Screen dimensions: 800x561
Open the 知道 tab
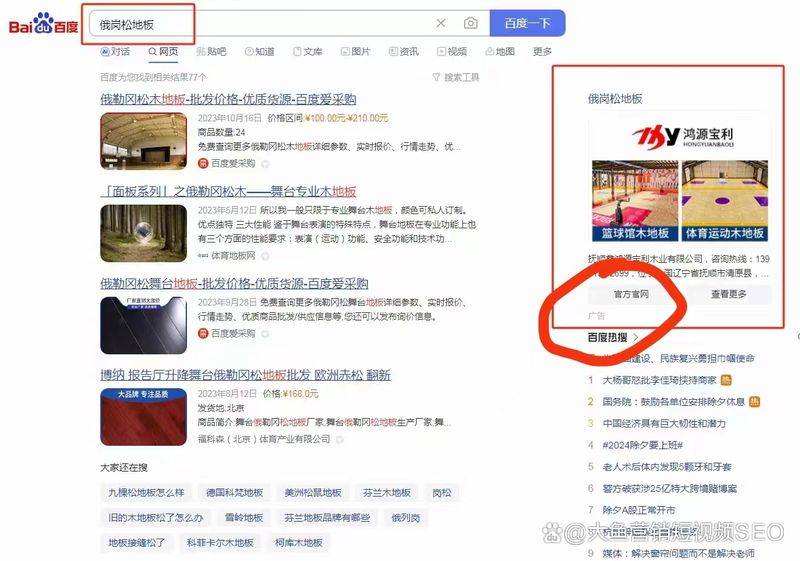260,52
